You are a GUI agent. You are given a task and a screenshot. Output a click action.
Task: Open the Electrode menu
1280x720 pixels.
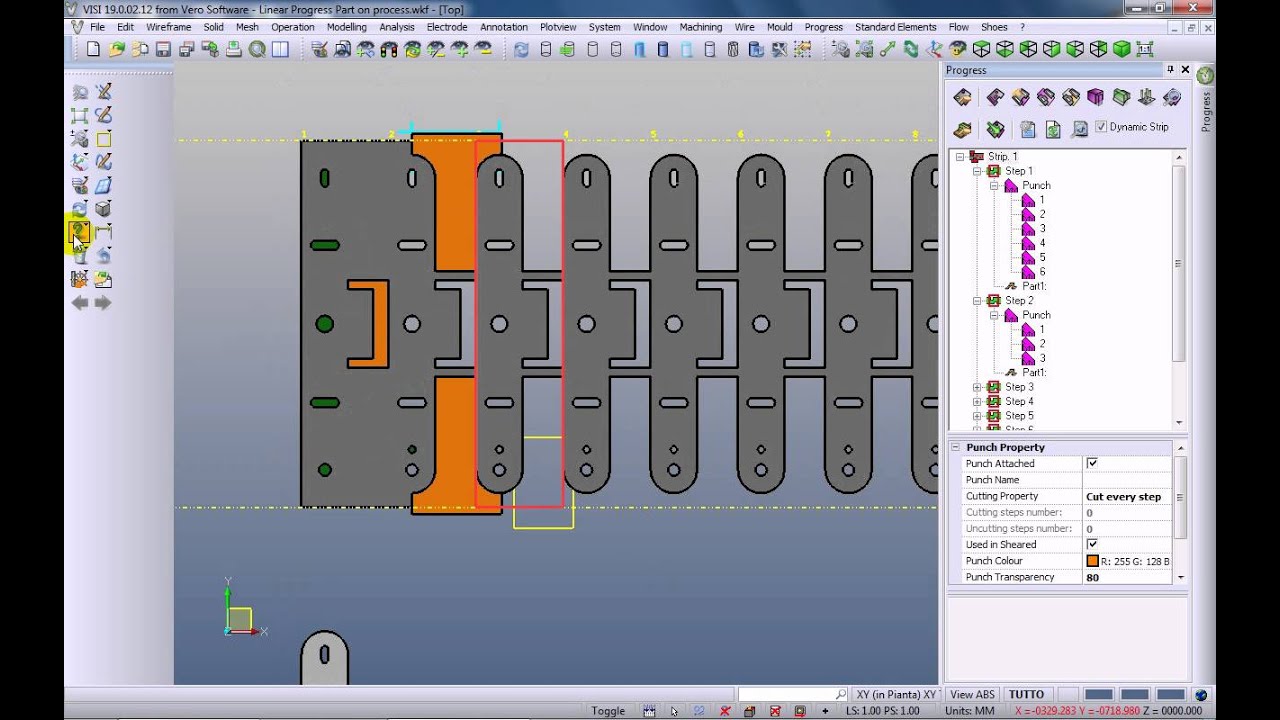(x=447, y=27)
